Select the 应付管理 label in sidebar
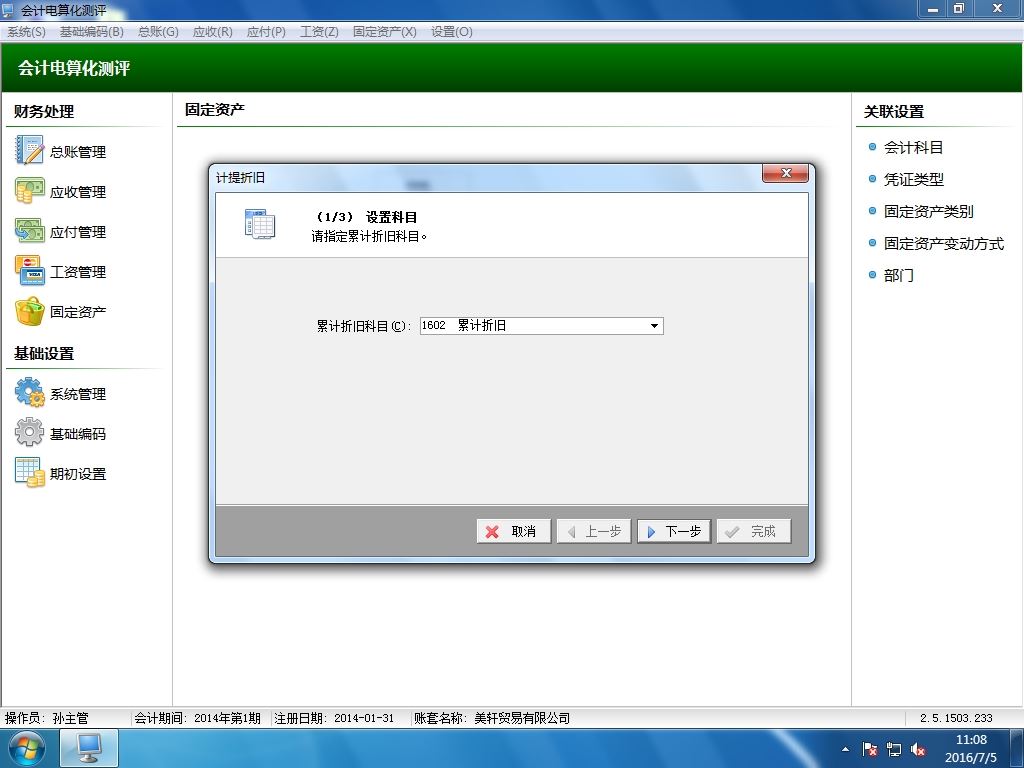 click(x=78, y=232)
